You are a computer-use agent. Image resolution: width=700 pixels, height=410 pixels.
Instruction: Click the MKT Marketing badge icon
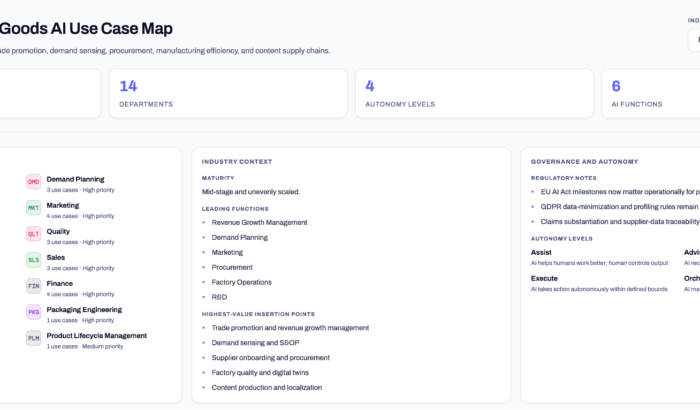coord(34,208)
